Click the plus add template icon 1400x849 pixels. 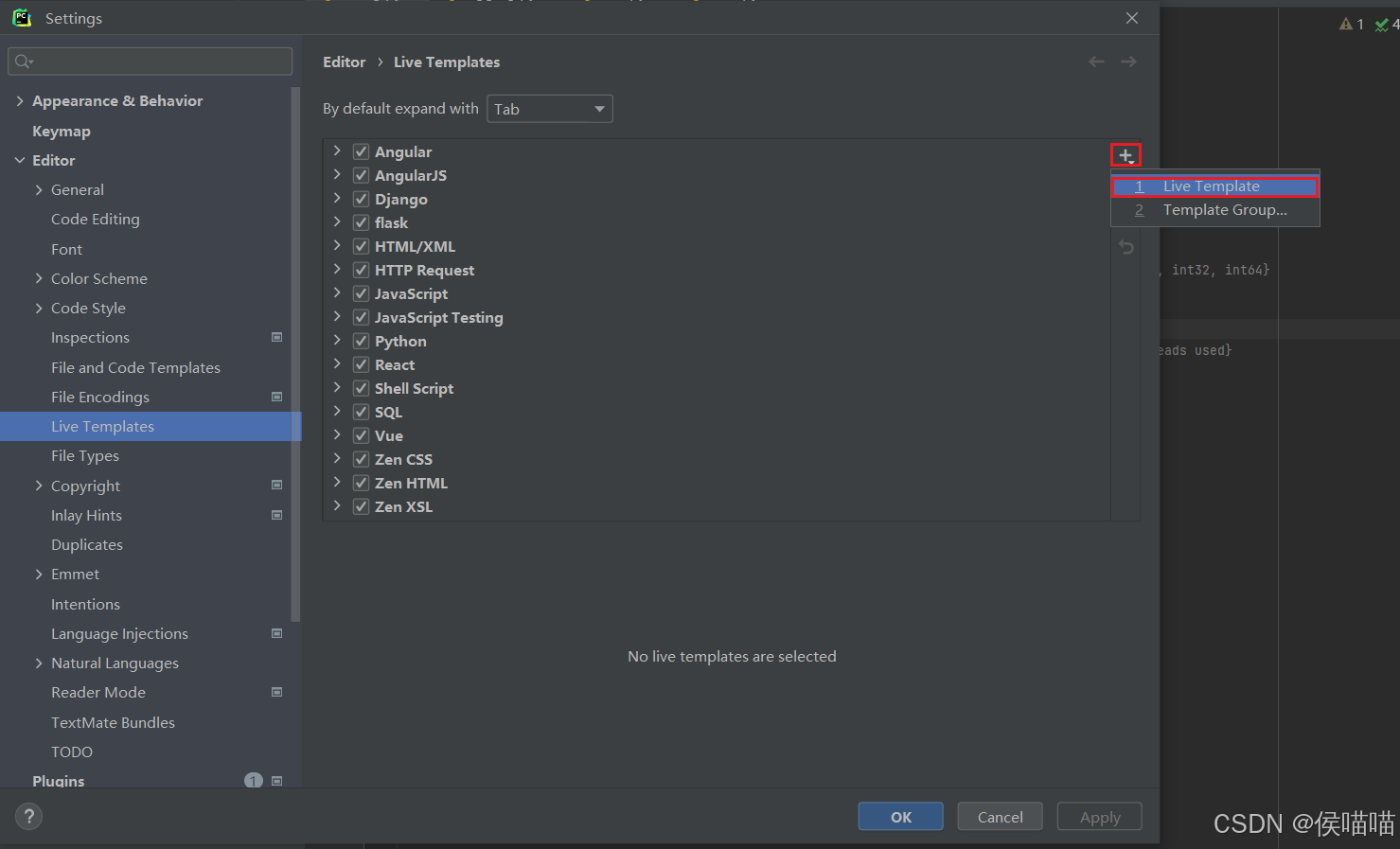point(1125,155)
